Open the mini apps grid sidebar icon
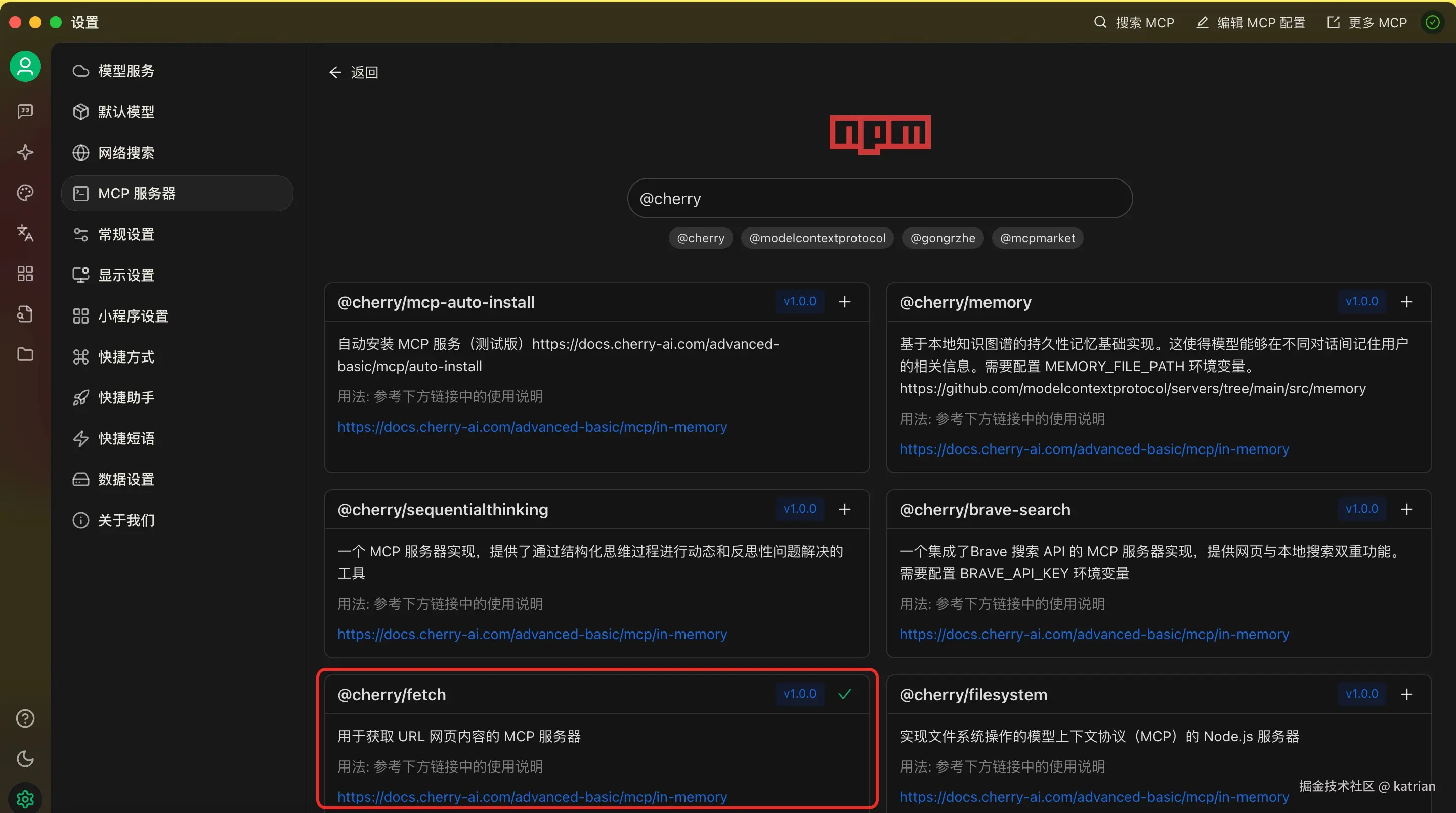The height and width of the screenshot is (813, 1456). coord(25,274)
